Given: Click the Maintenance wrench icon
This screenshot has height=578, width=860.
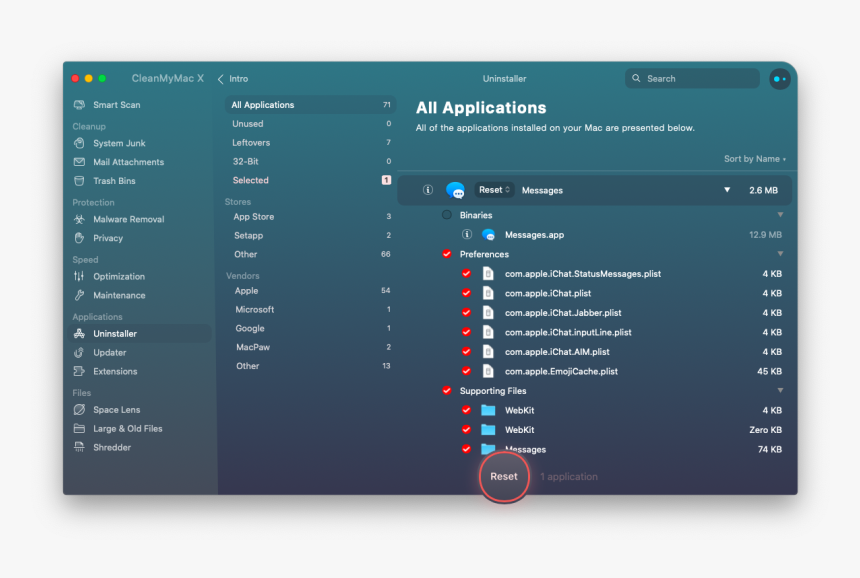Looking at the screenshot, I should click(80, 295).
